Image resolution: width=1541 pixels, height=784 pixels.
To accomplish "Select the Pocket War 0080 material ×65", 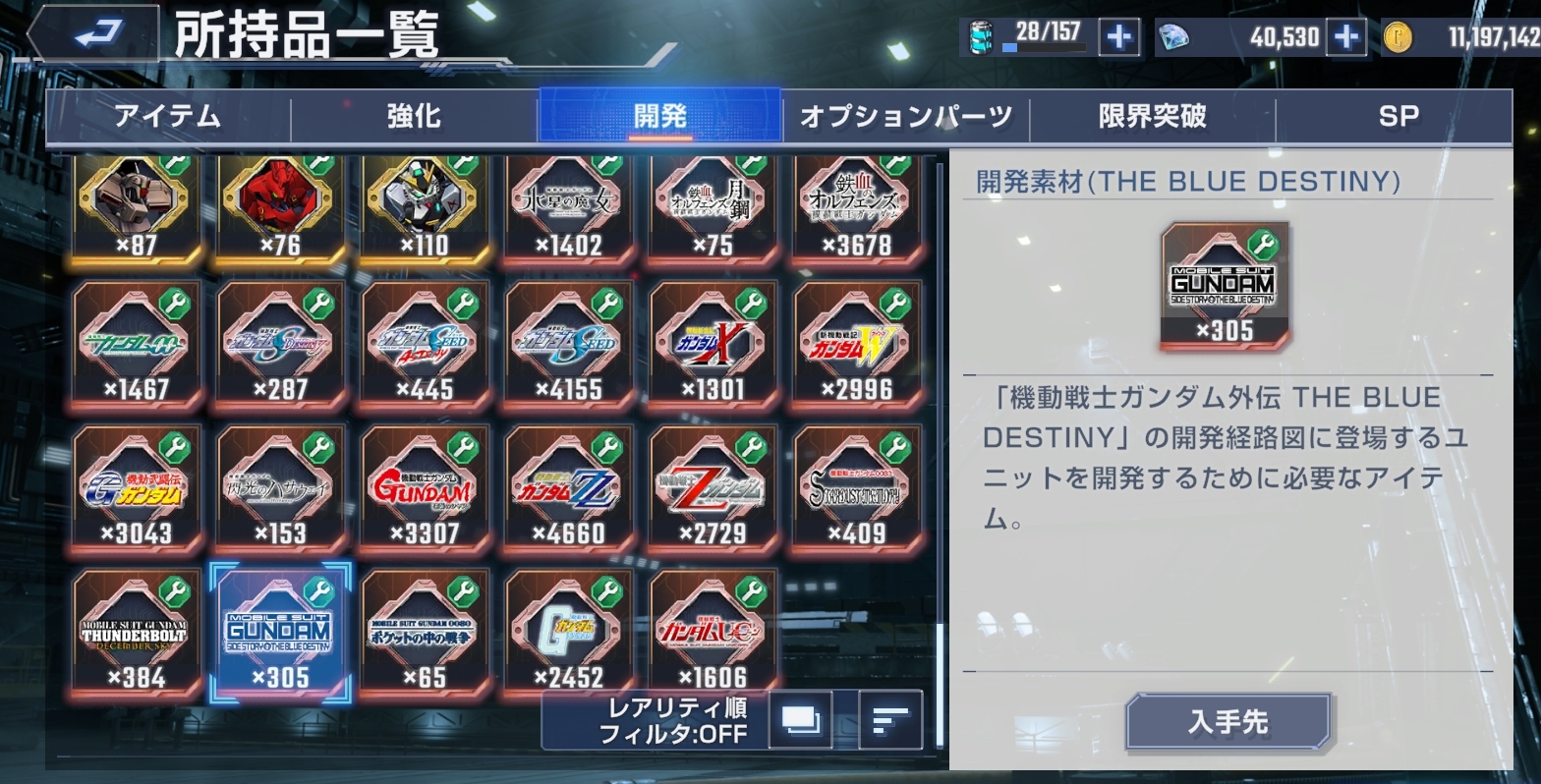I will click(425, 634).
